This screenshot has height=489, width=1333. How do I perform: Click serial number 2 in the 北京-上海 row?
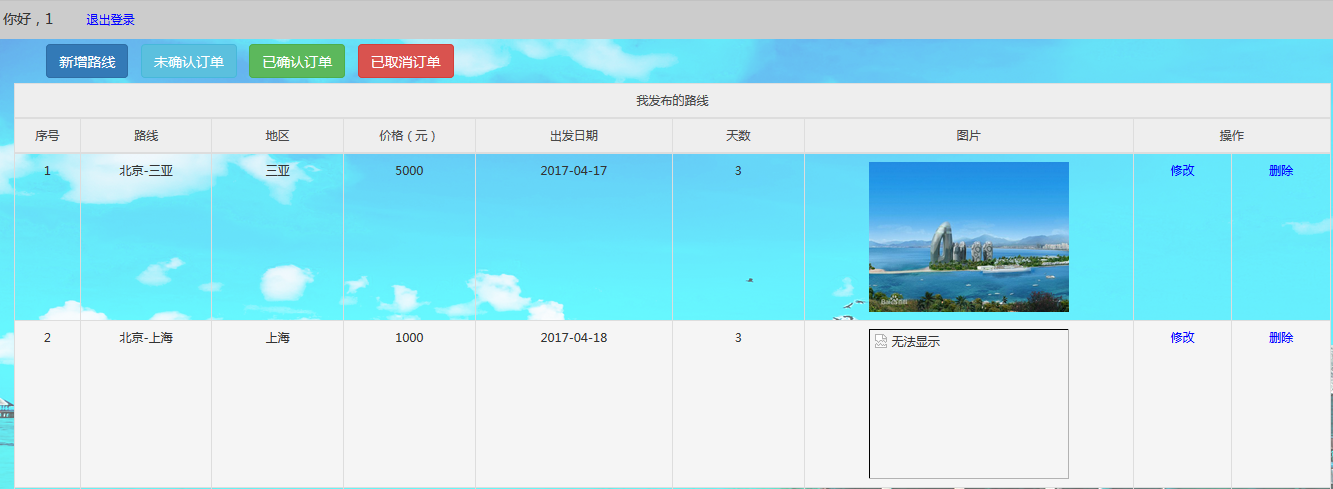click(47, 338)
